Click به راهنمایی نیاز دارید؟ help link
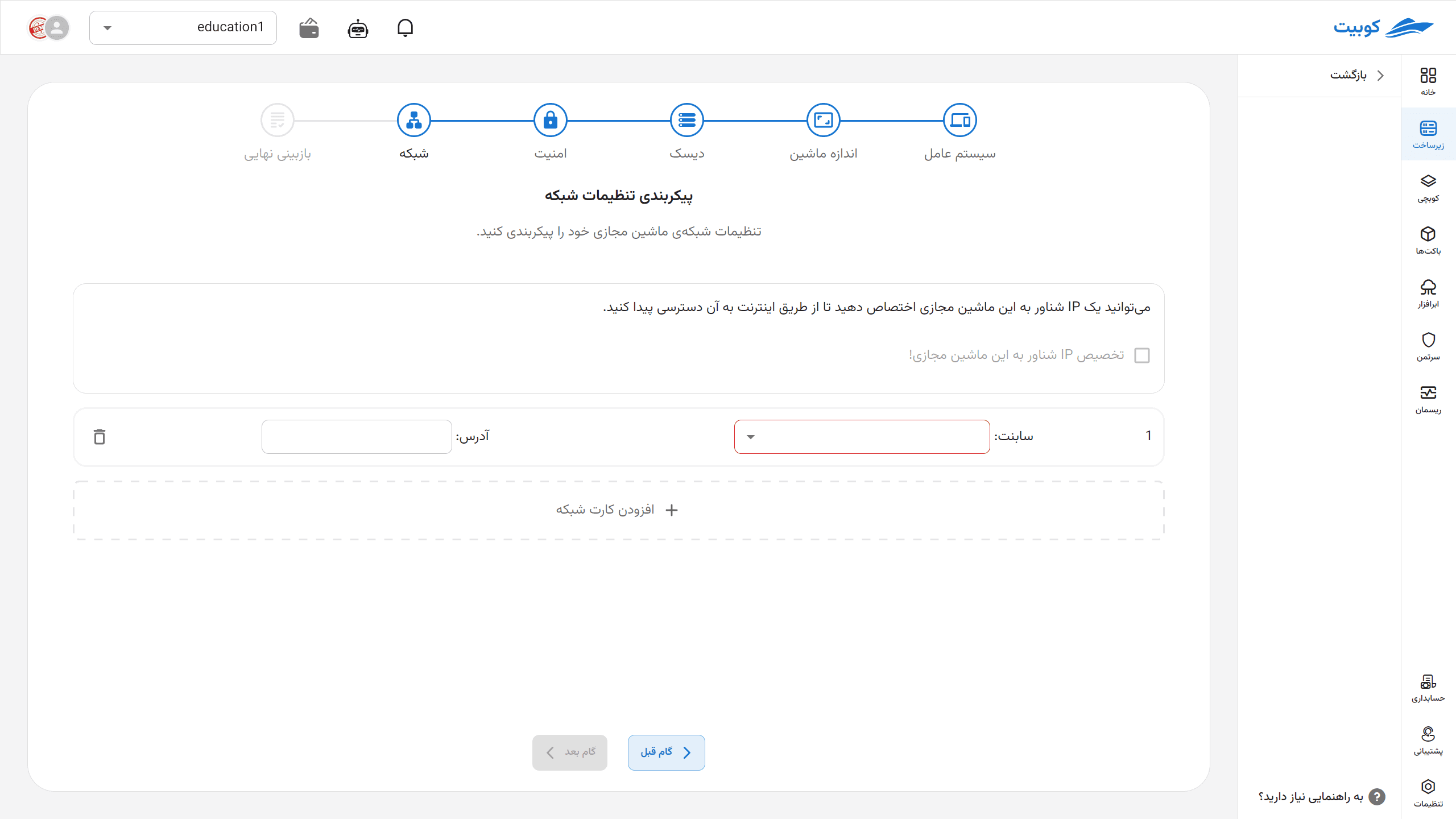 tap(1311, 797)
